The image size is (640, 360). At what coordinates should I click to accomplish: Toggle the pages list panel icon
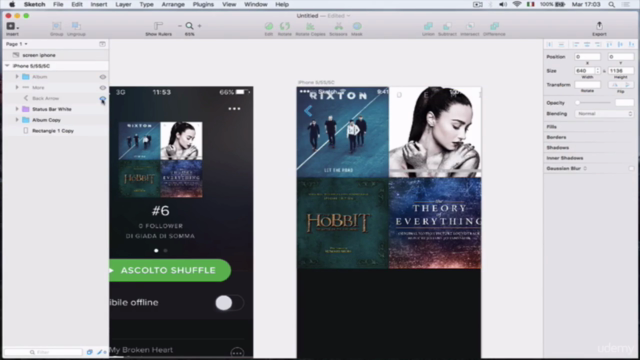pos(102,44)
